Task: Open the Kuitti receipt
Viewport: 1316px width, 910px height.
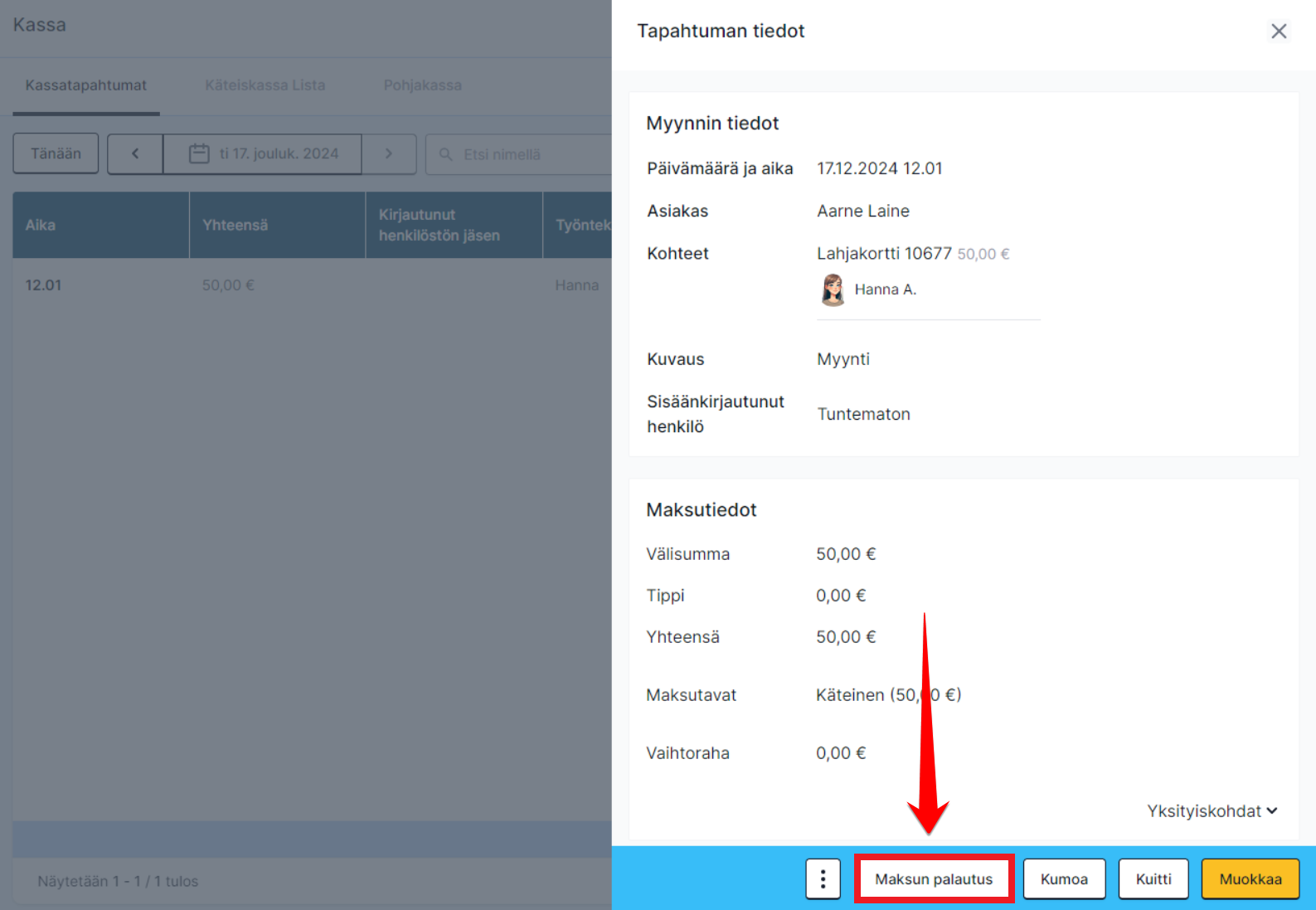Action: [1153, 878]
